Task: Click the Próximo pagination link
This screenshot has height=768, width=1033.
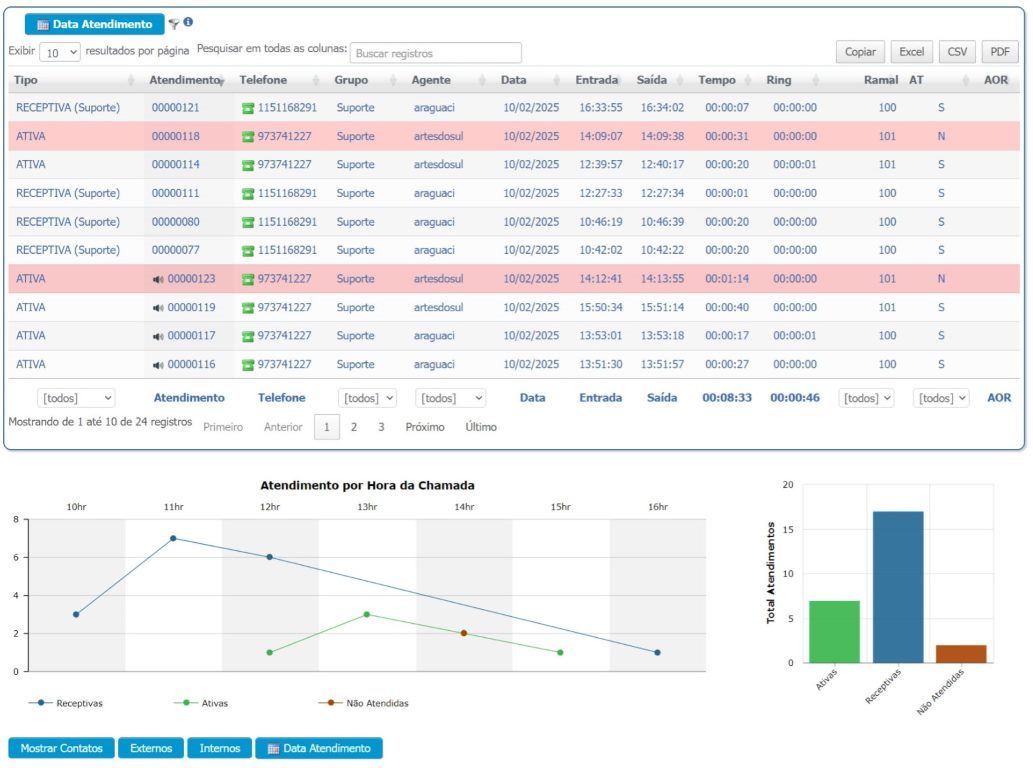Action: [x=424, y=427]
